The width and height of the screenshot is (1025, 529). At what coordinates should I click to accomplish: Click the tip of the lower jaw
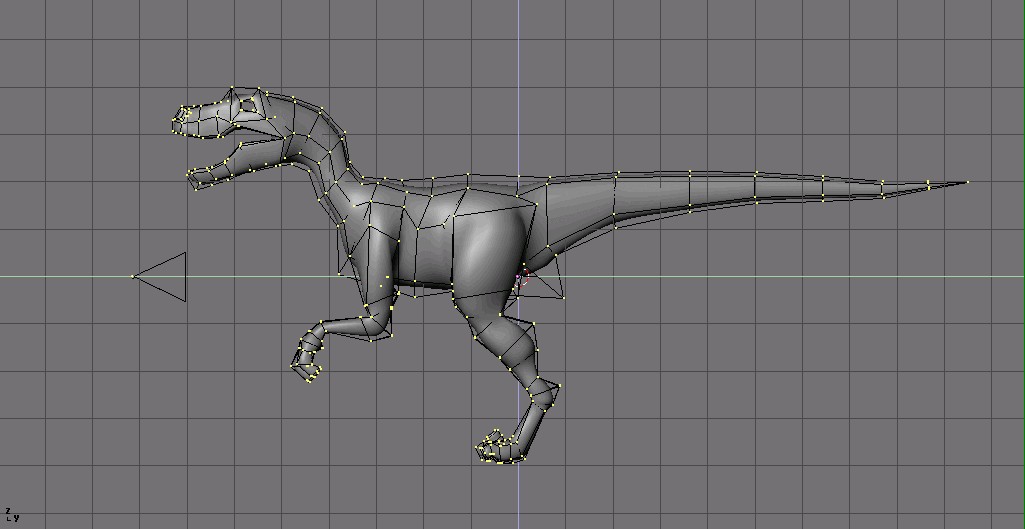193,179
